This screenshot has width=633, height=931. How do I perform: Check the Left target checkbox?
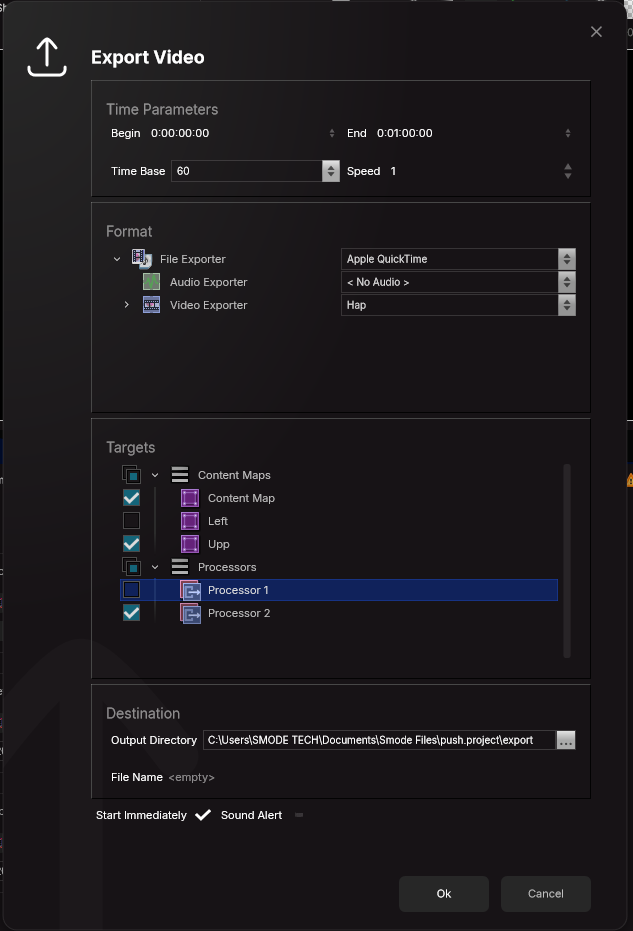[x=131, y=521]
